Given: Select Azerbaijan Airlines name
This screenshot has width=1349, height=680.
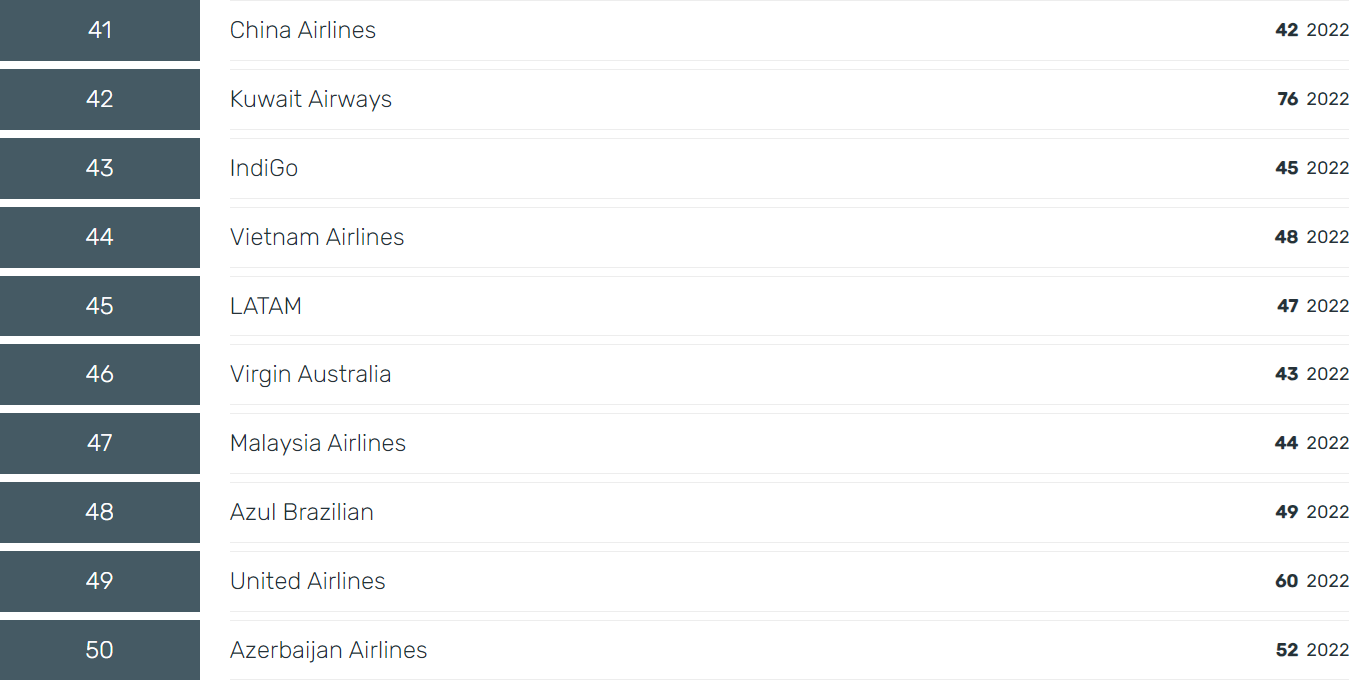Looking at the screenshot, I should (x=329, y=650).
